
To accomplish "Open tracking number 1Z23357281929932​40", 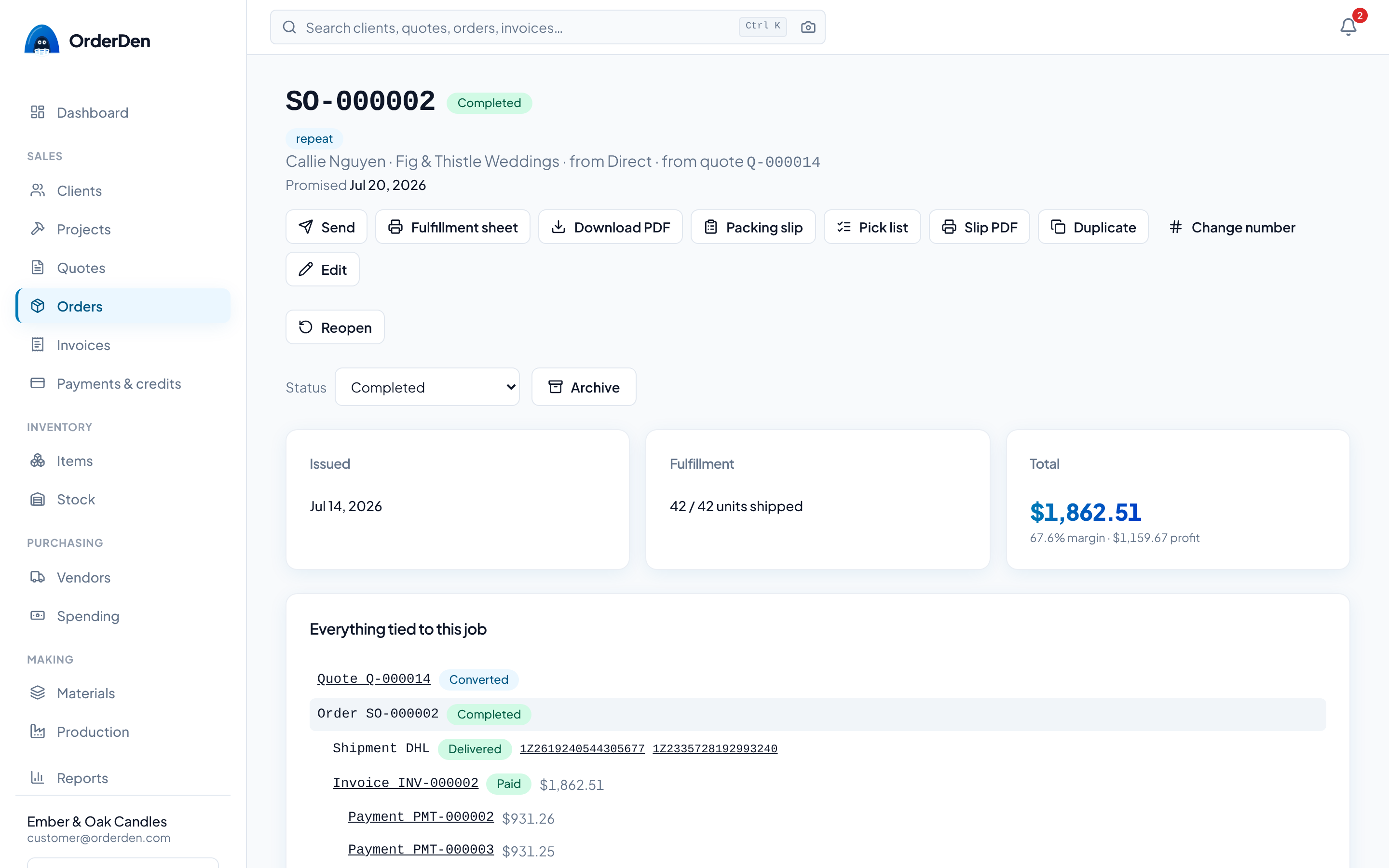I will pyautogui.click(x=715, y=748).
